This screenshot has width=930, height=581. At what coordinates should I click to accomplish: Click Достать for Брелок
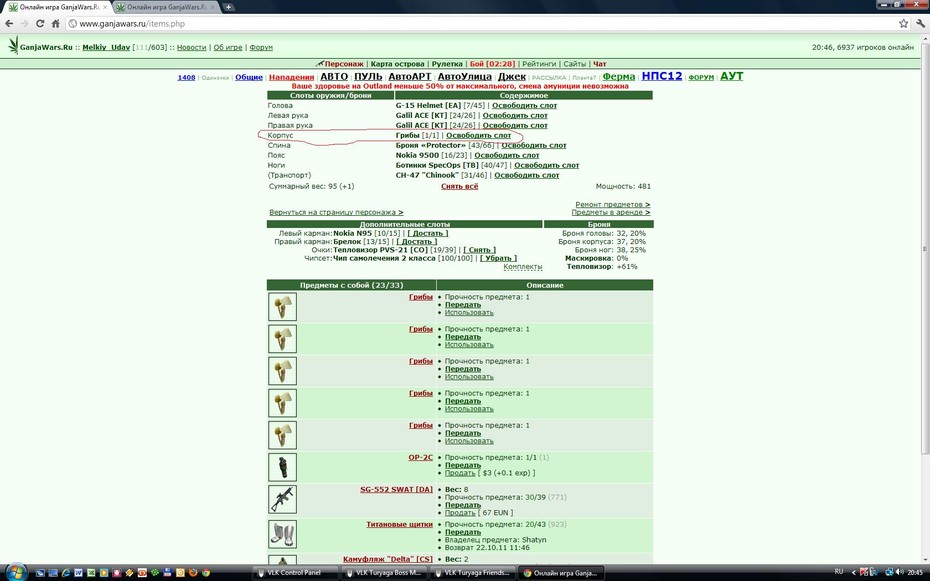416,242
